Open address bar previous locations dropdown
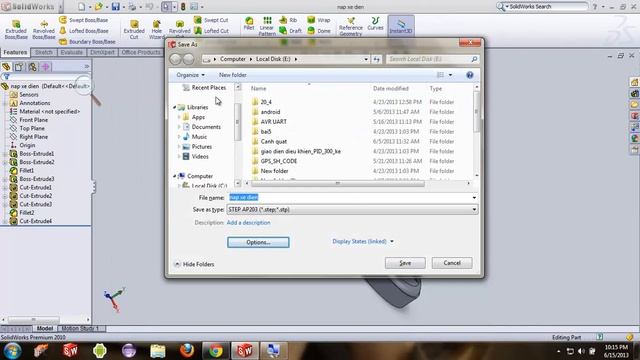 point(366,59)
